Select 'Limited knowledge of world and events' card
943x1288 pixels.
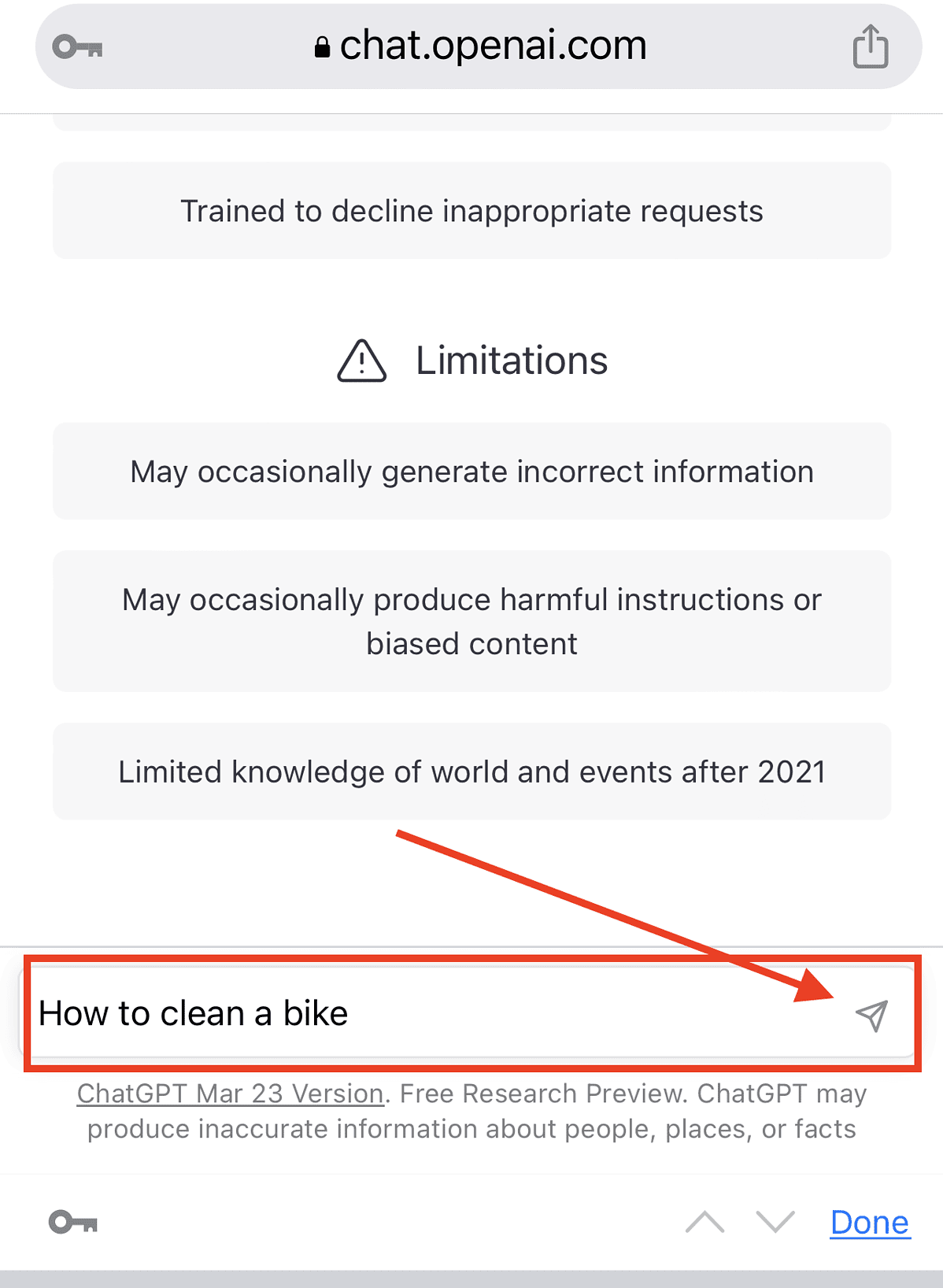coord(471,772)
